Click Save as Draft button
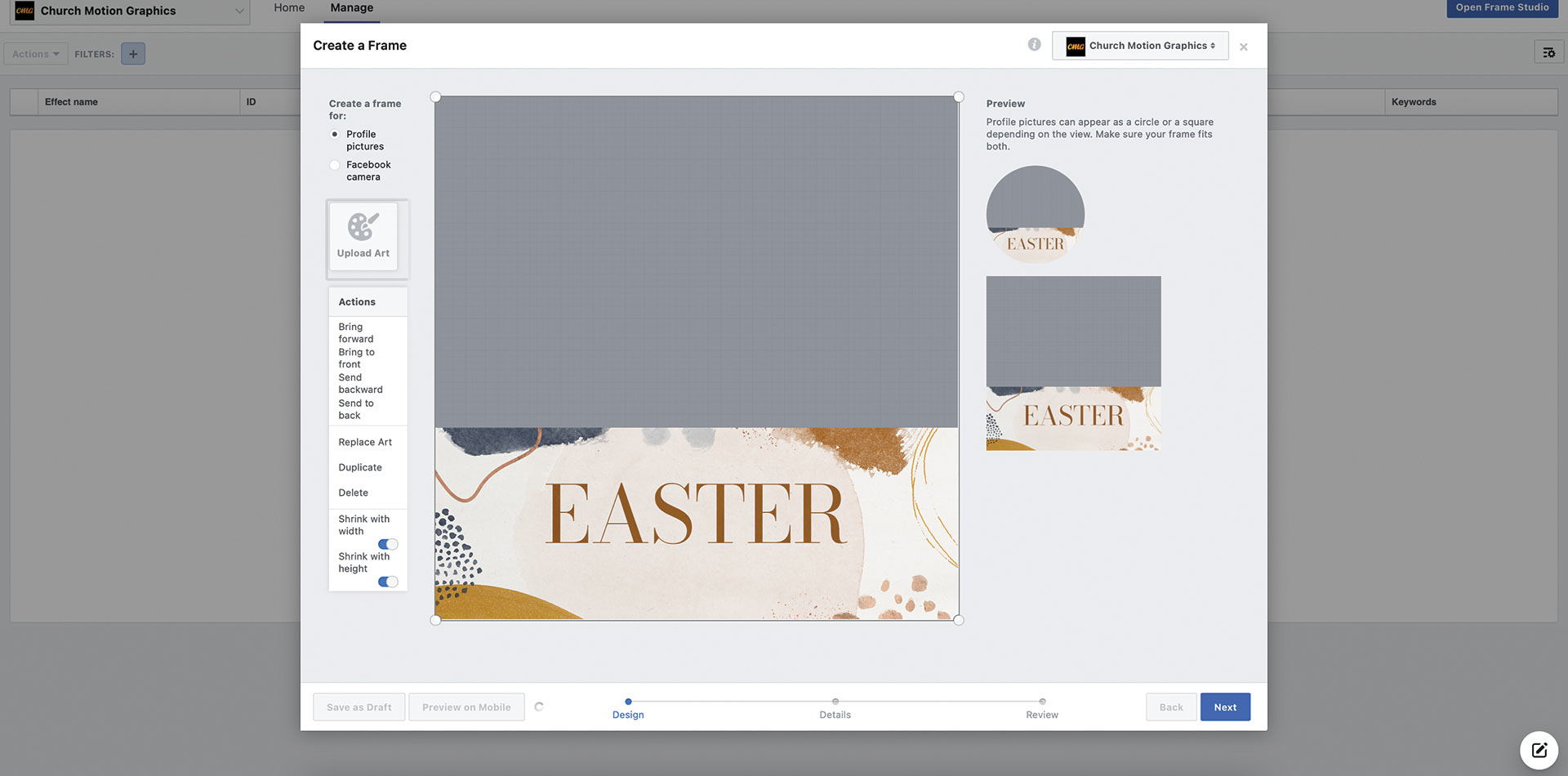This screenshot has width=1568, height=776. 359,707
